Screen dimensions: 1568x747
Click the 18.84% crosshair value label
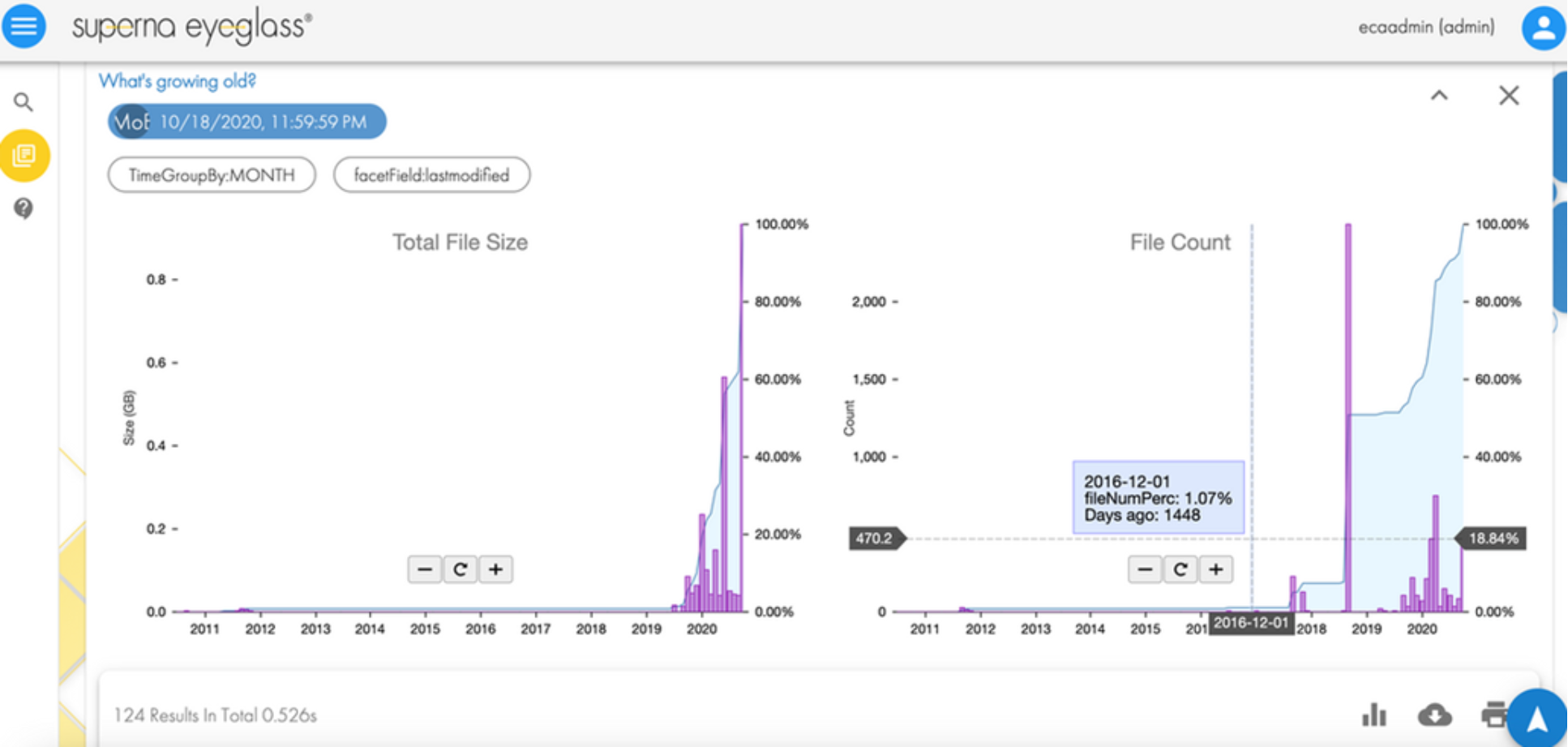tap(1491, 539)
